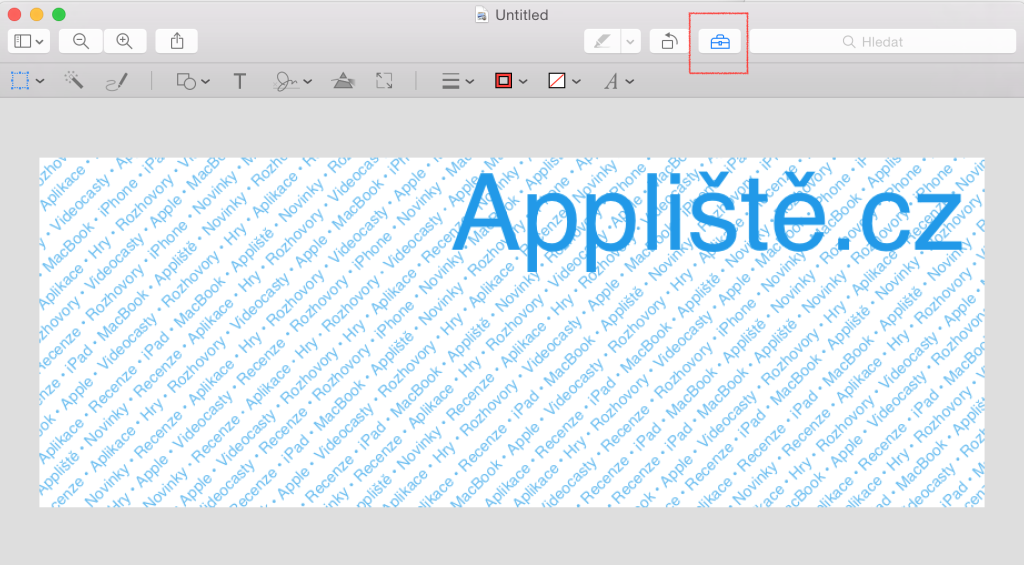This screenshot has width=1024, height=565.
Task: Open the Shapes tool
Action: click(x=186, y=82)
